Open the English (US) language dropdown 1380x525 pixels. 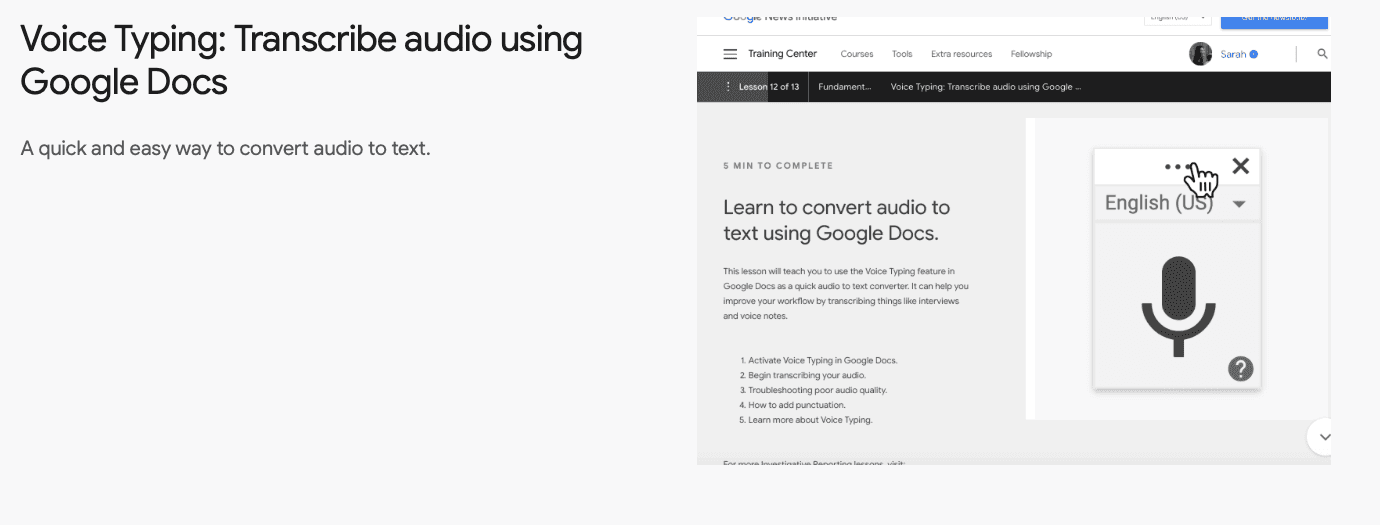point(1176,203)
